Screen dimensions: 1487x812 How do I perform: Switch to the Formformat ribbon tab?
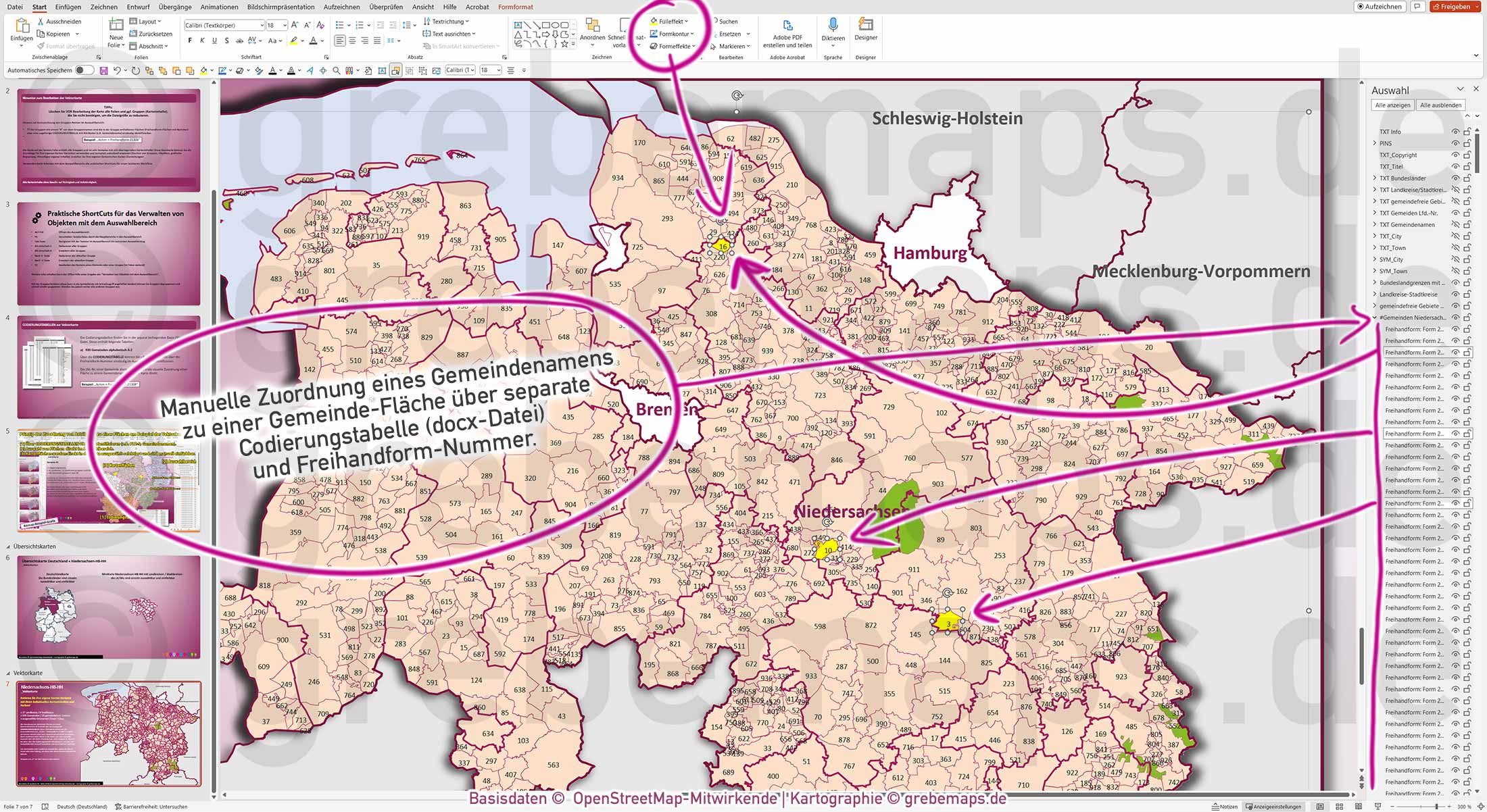515,7
